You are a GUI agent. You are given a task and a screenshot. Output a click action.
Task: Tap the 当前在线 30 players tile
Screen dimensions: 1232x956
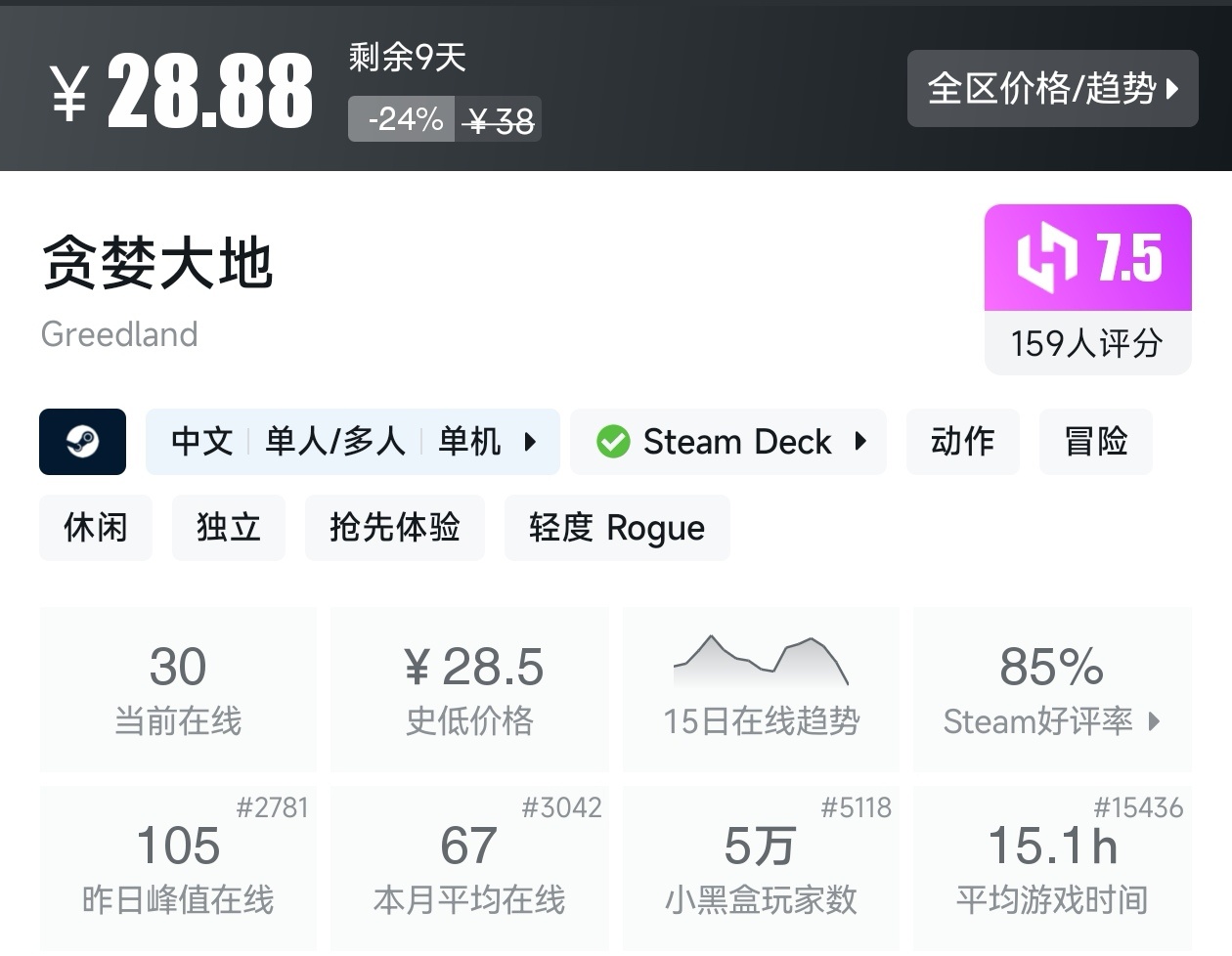[x=178, y=688]
